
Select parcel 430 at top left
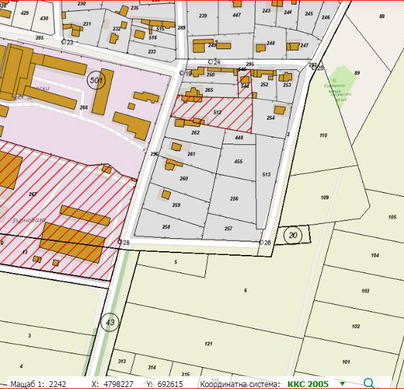(44, 18)
